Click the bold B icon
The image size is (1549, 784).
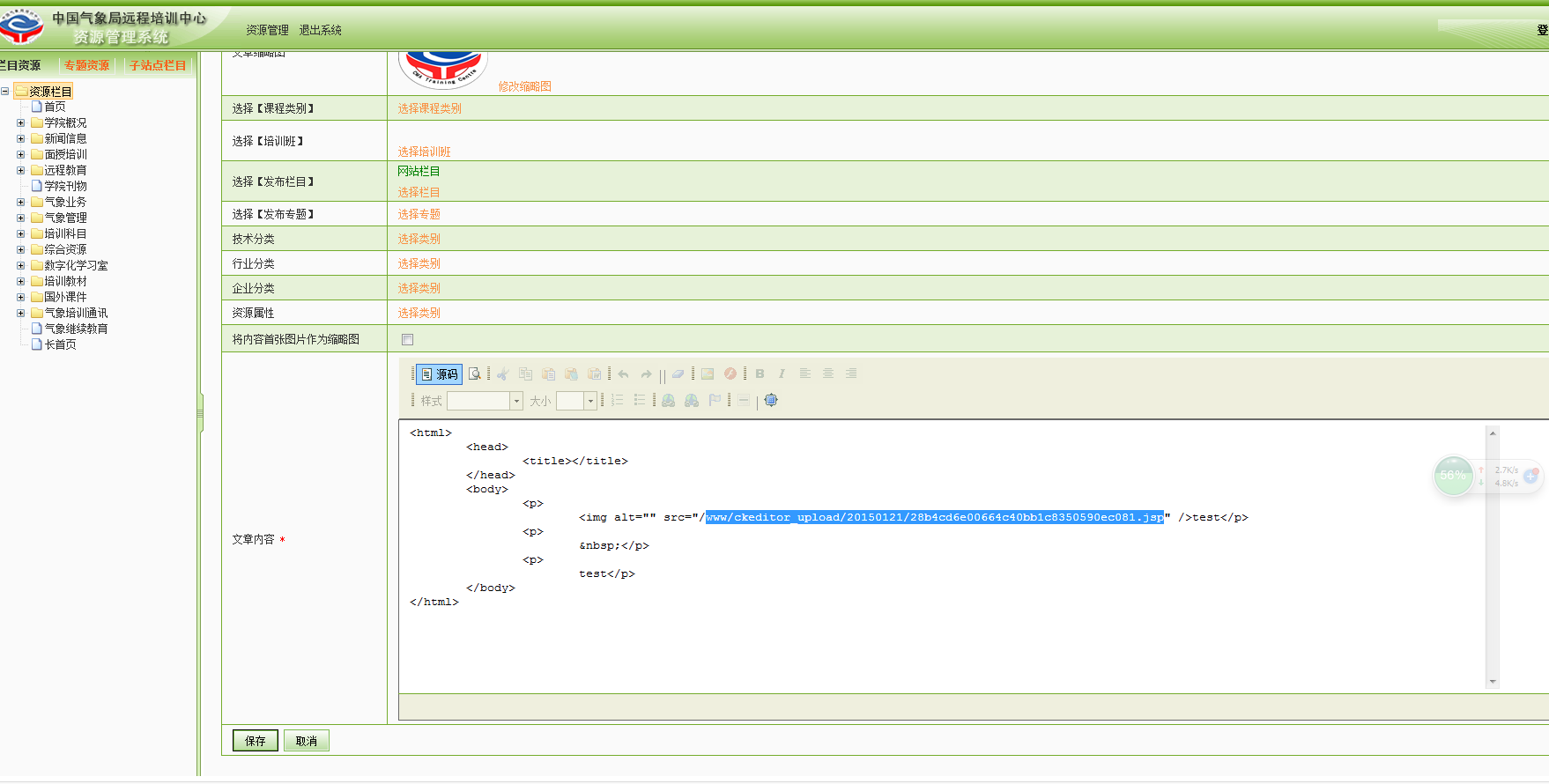pos(760,374)
